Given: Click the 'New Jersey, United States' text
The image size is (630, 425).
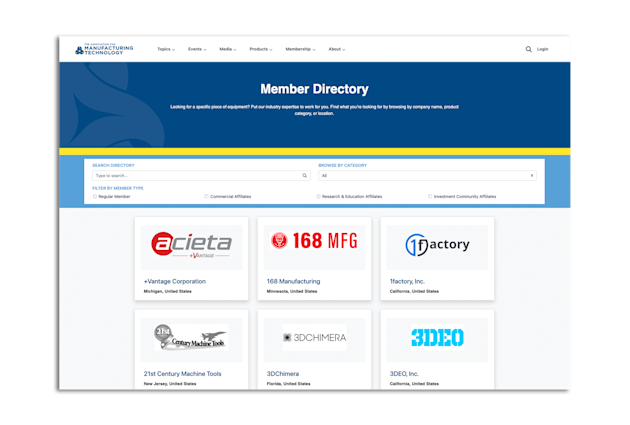Looking at the screenshot, I should coord(170,384).
